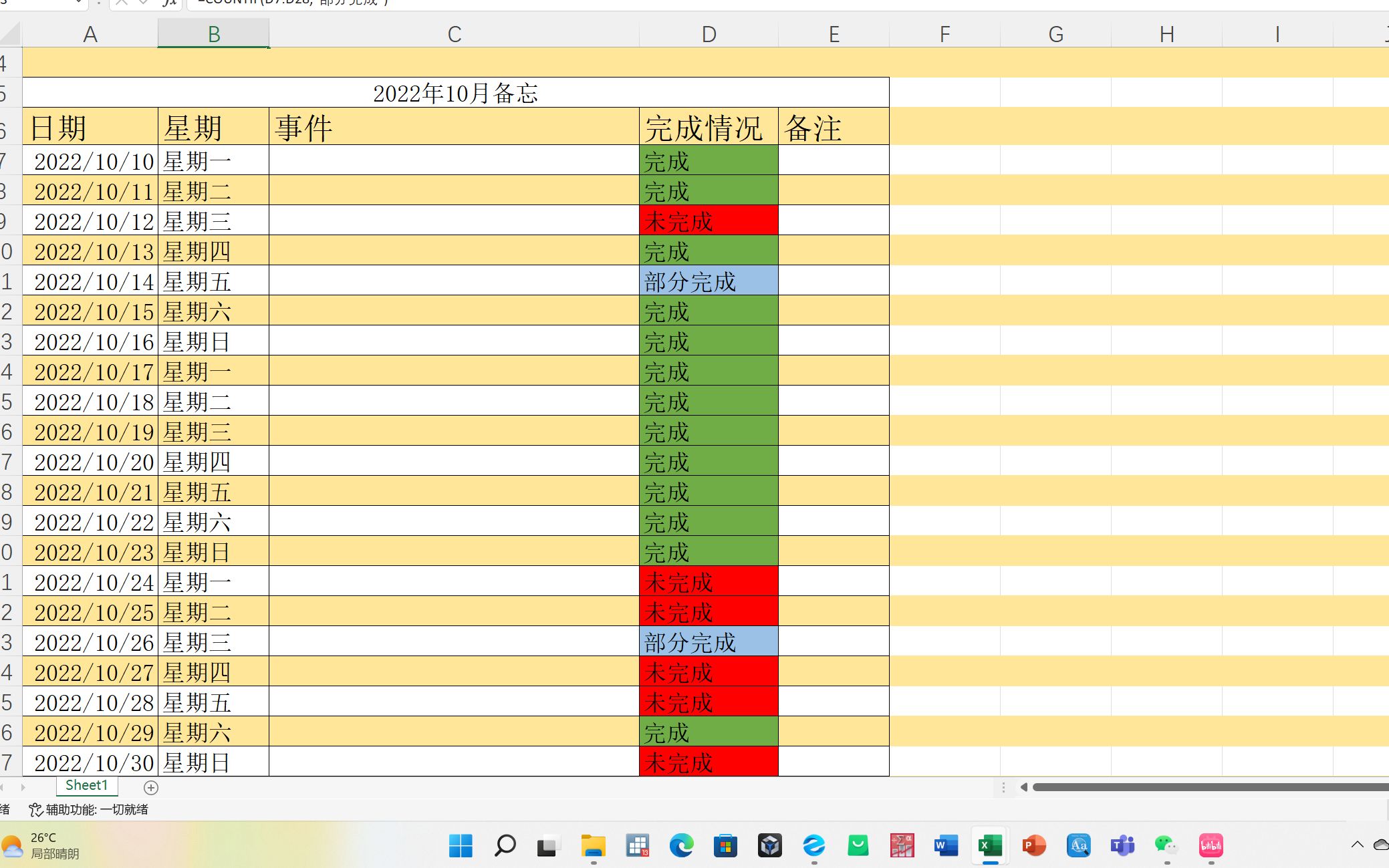Select red '未完成' cell for 2022/10/28
The height and width of the screenshot is (868, 1389).
[709, 702]
